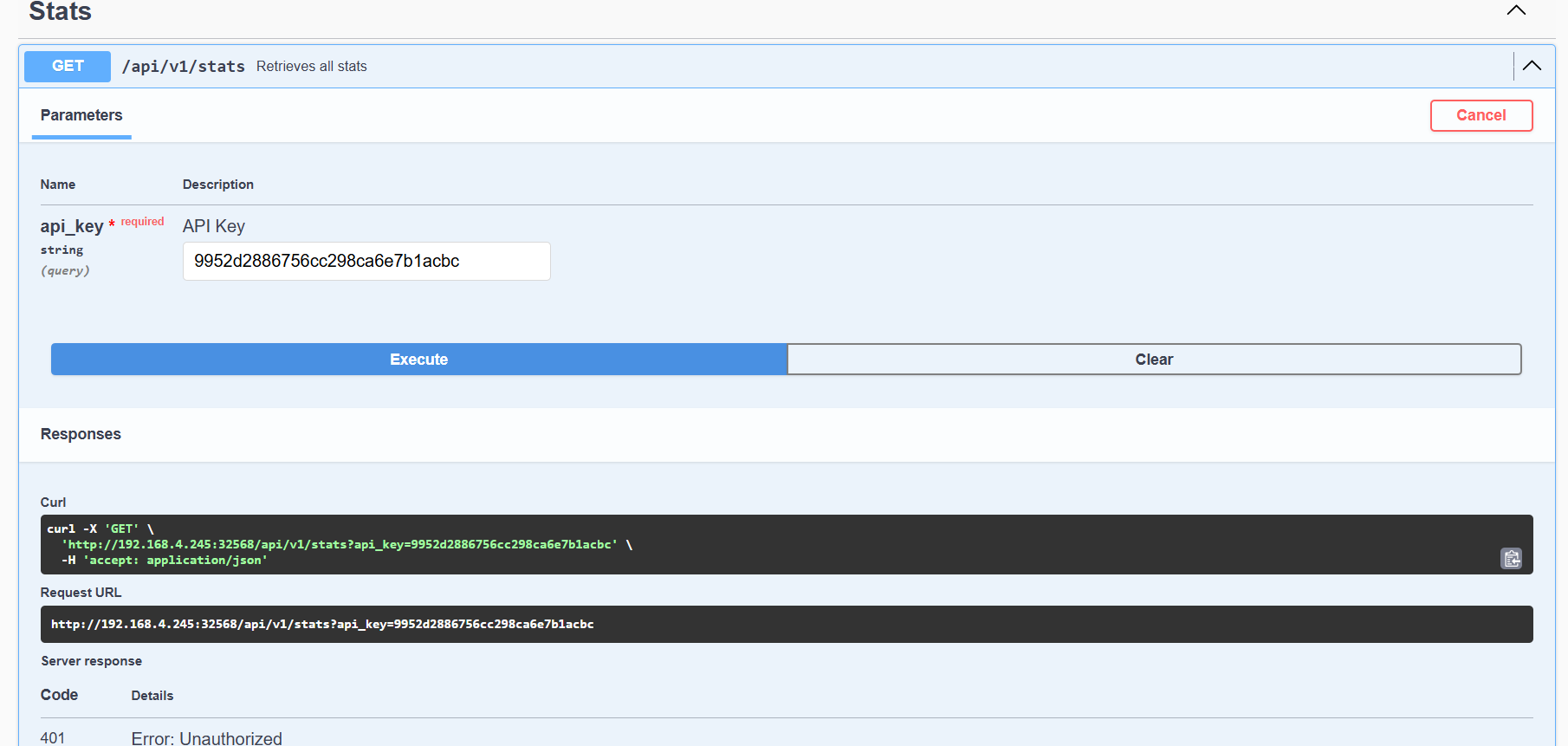Click the Details column header
The height and width of the screenshot is (746, 1568).
(152, 696)
